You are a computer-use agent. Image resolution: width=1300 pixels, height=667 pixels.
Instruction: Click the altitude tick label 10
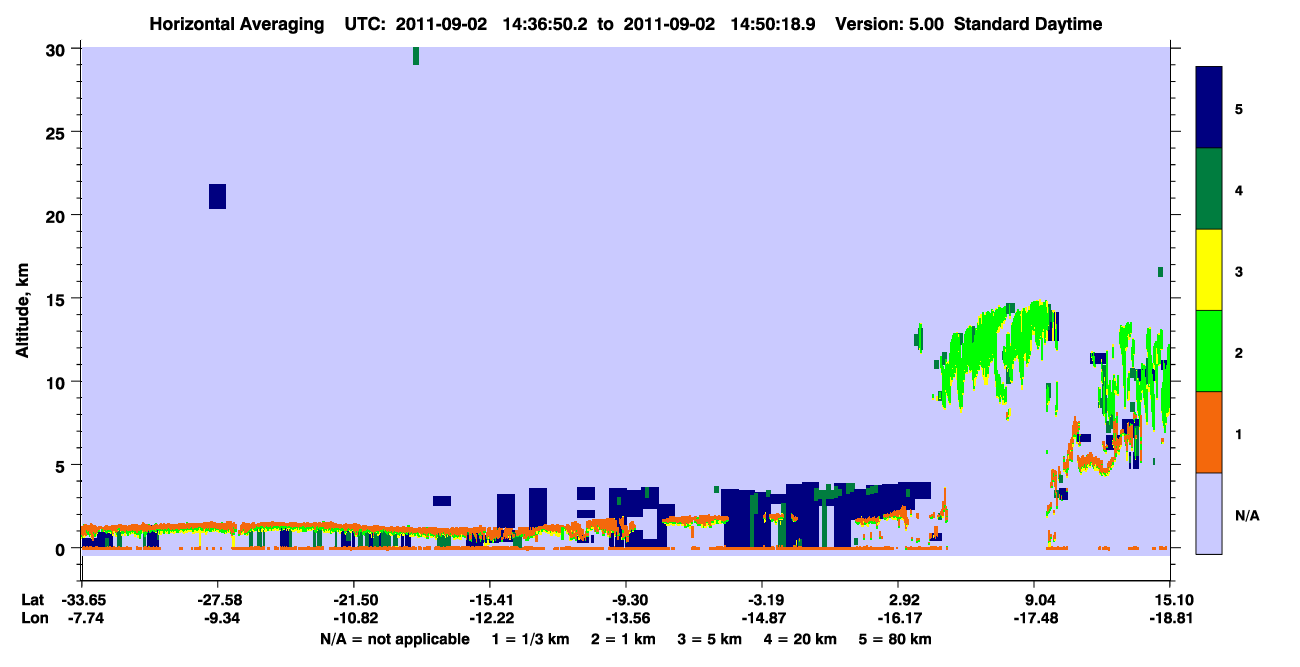(58, 382)
